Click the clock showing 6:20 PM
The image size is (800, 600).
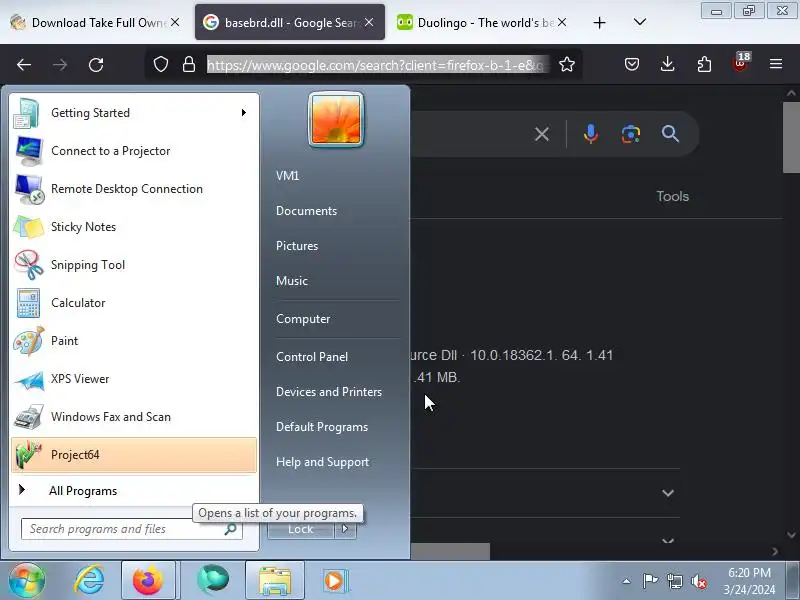pyautogui.click(x=749, y=572)
